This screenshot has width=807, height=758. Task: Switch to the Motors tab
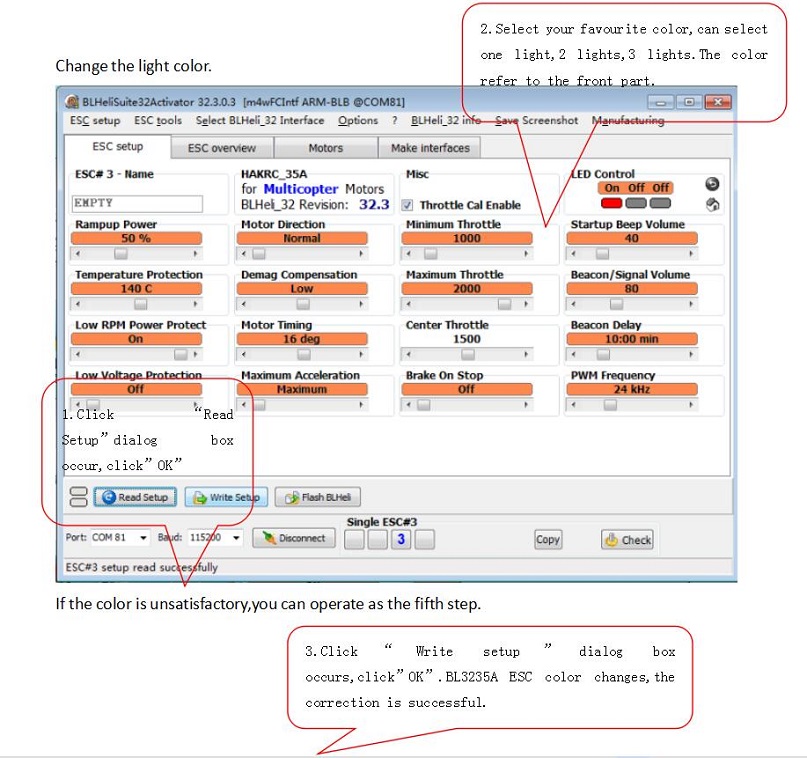[x=326, y=148]
